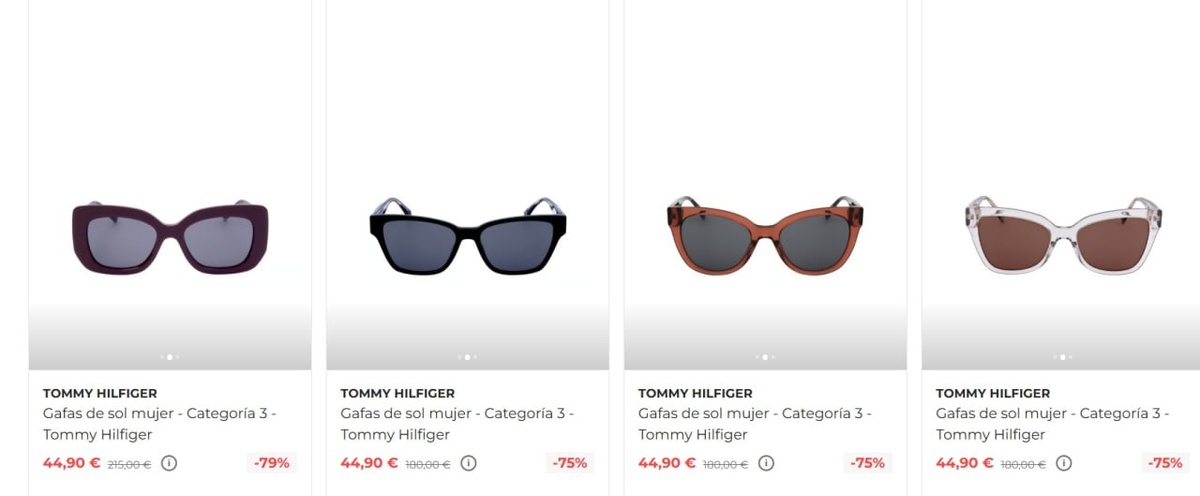Click the -79% discount badge
The image size is (1200, 496).
point(272,463)
